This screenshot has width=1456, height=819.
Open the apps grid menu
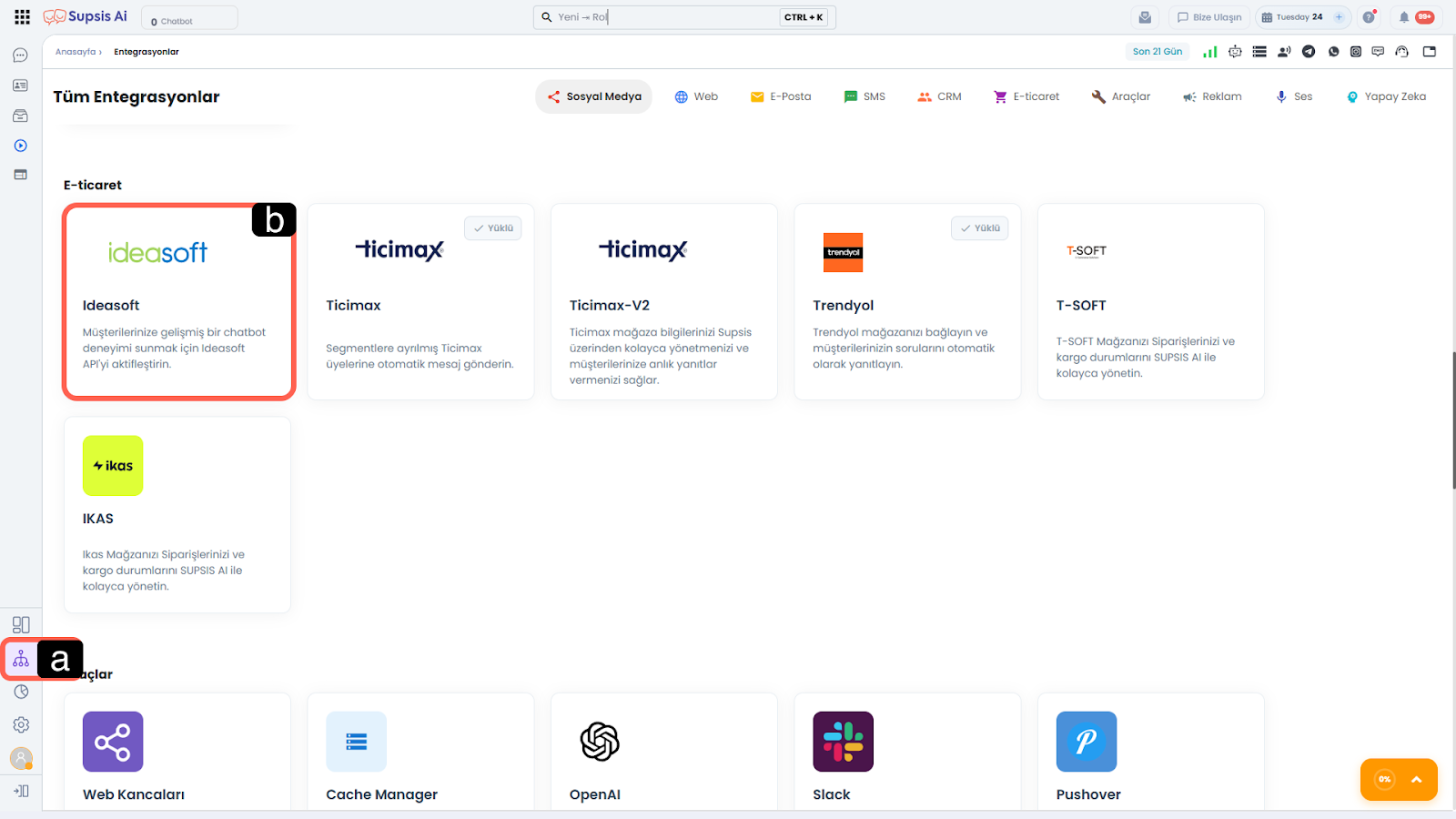tap(22, 17)
